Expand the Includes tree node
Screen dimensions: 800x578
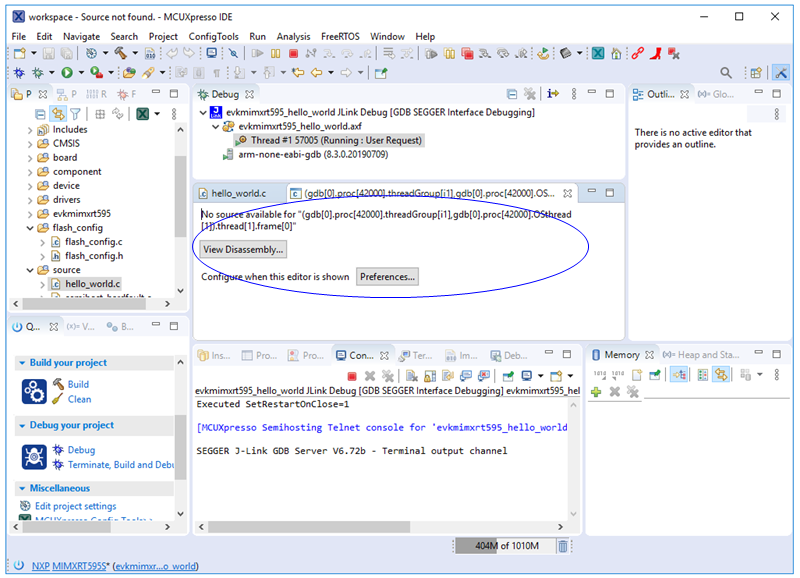(30, 130)
